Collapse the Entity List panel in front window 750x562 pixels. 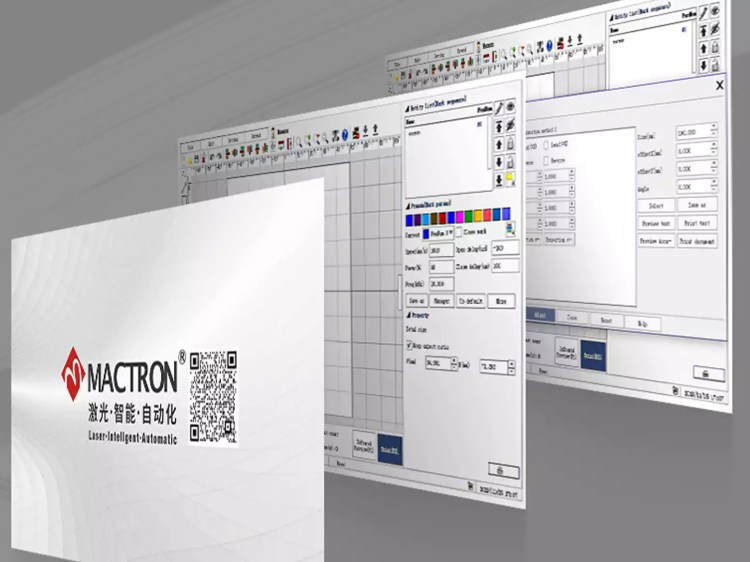tap(408, 107)
